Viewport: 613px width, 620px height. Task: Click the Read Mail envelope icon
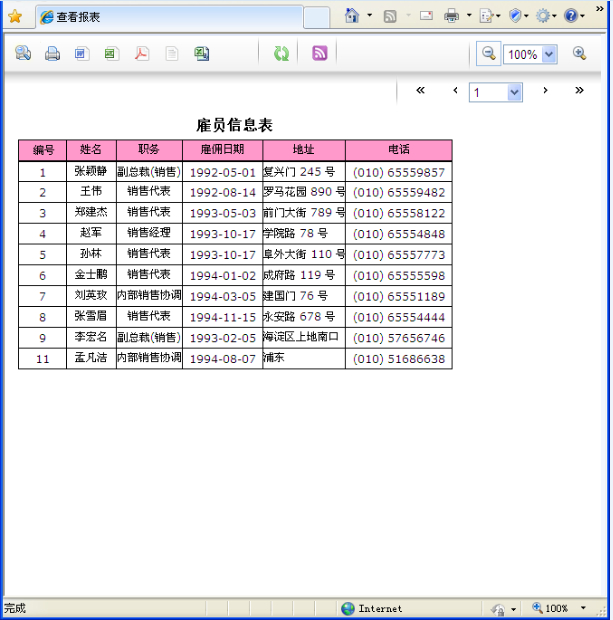pos(426,16)
